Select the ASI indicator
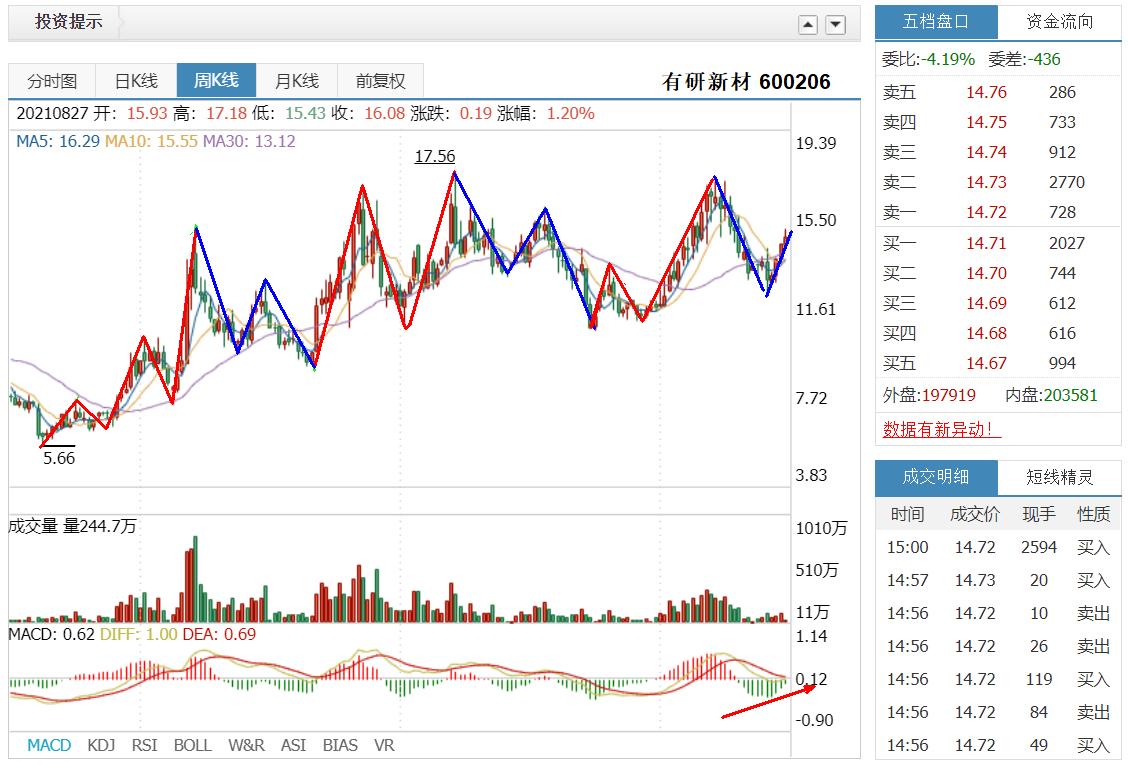1128x767 pixels. point(293,745)
